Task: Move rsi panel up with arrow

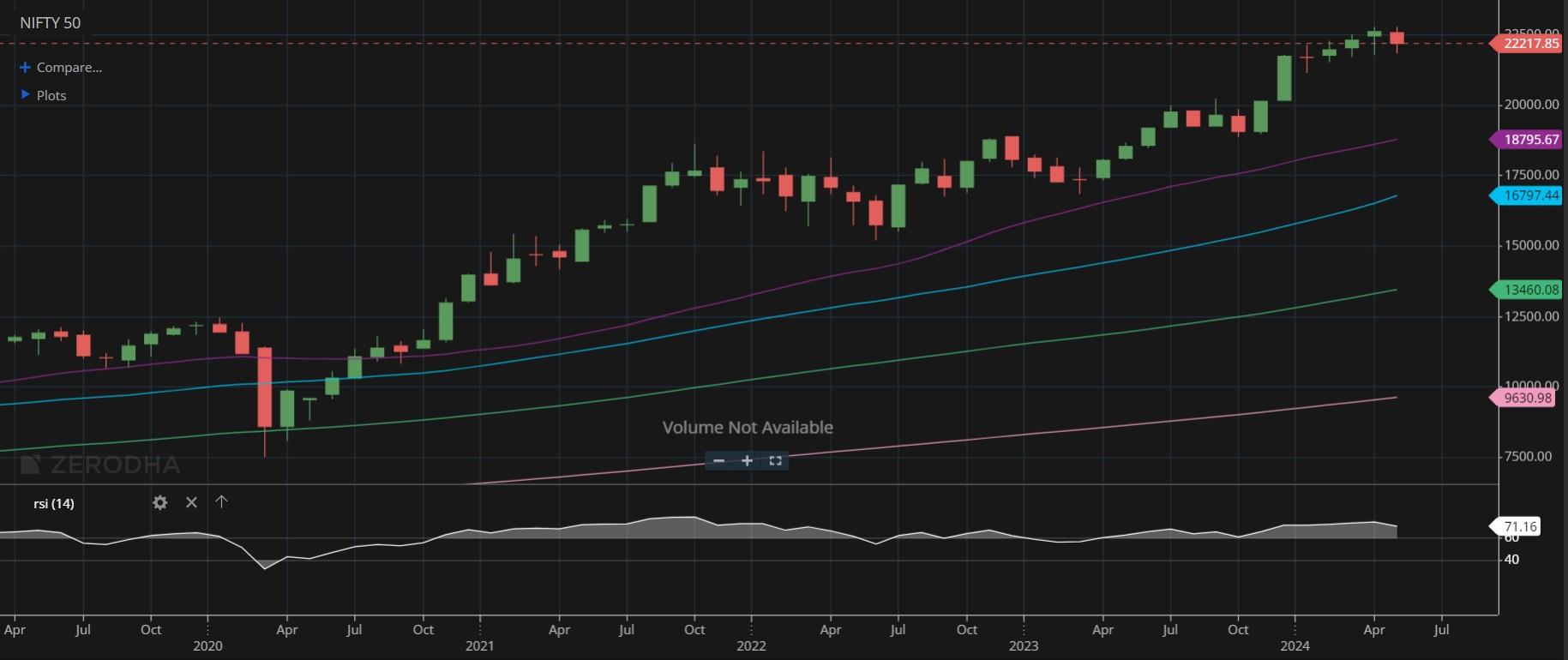Action: pos(221,501)
